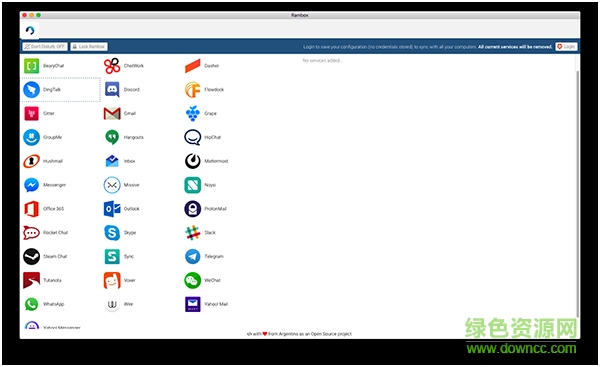Click the services list vertical scrollbar
Viewport: 600px width, 367px height.
click(x=578, y=193)
